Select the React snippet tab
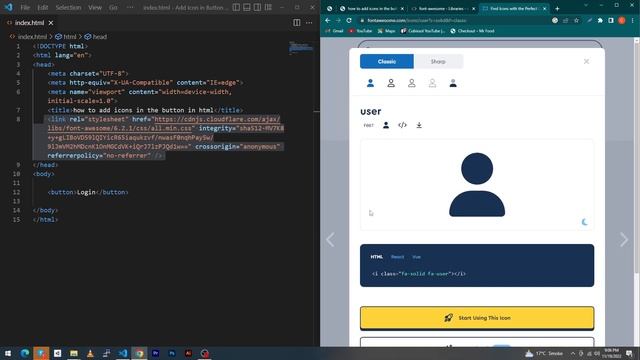 [x=397, y=257]
